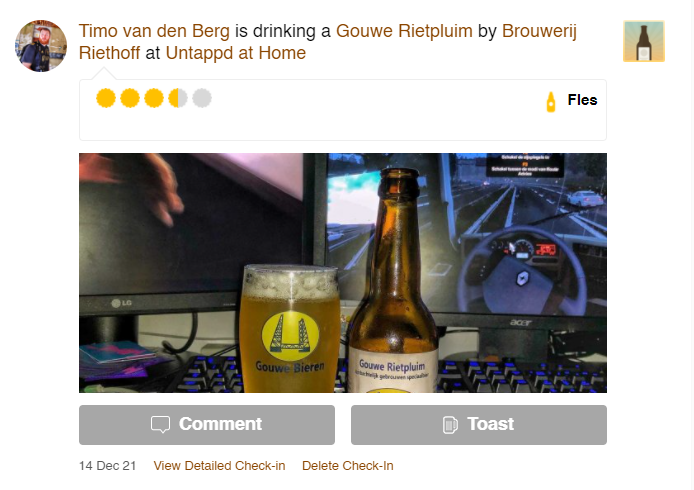Enlarge the check-in beer photo
Viewport: 694px width, 490px height.
click(343, 273)
